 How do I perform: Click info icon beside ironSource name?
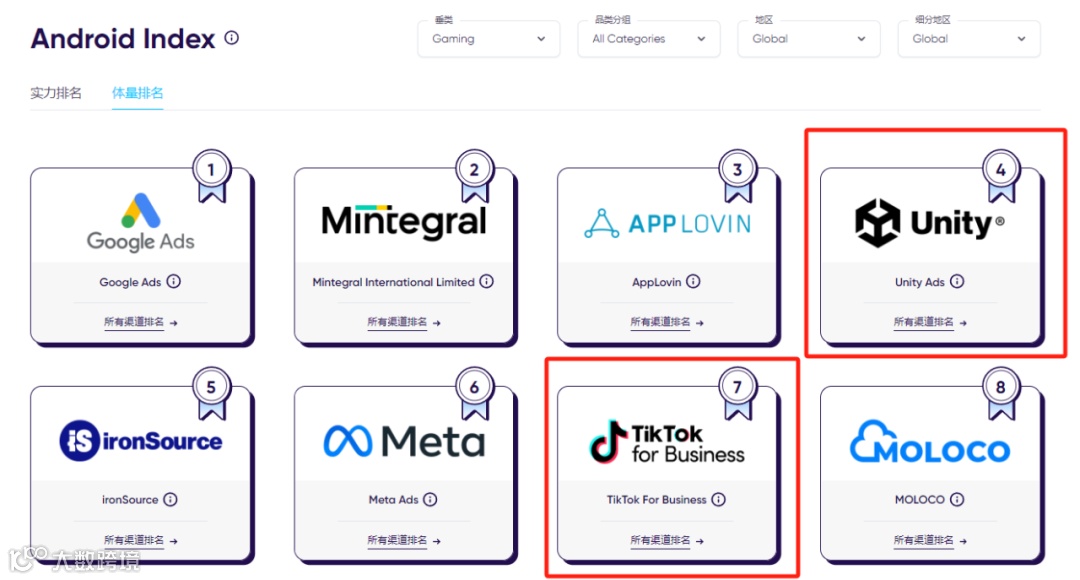[170, 499]
